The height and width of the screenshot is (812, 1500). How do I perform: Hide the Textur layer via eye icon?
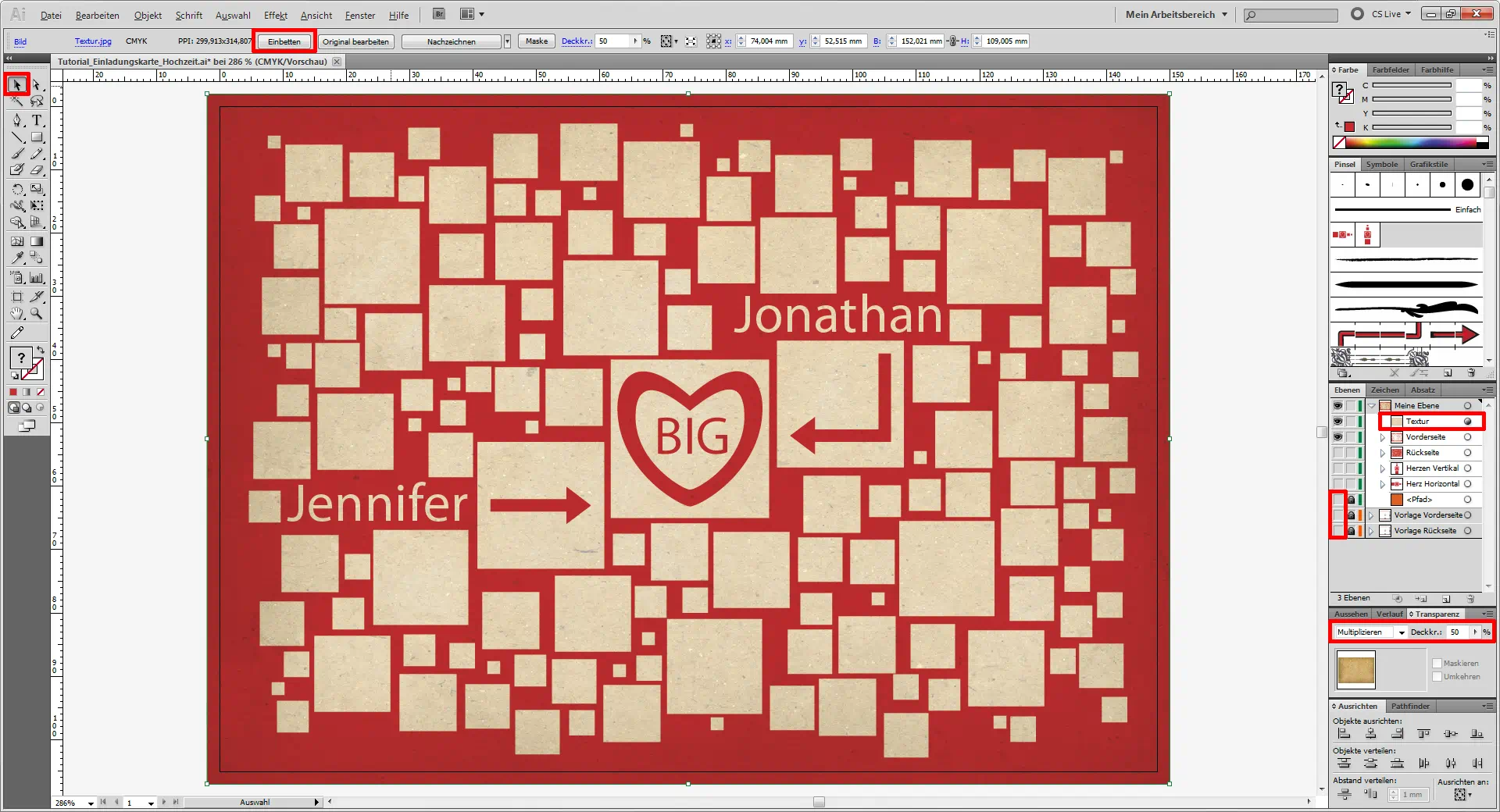click(x=1337, y=422)
